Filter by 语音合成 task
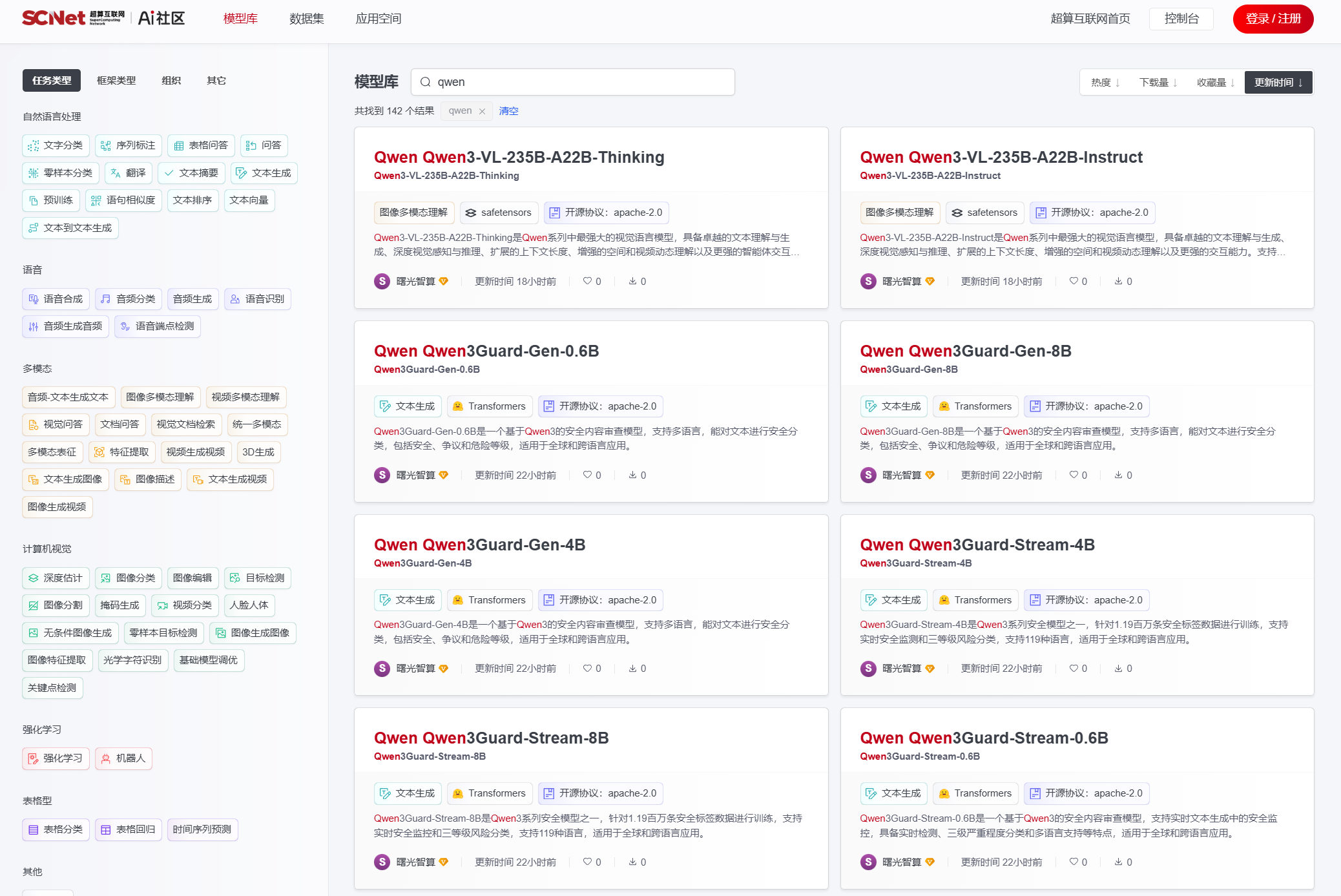The width and height of the screenshot is (1341, 896). click(x=56, y=299)
